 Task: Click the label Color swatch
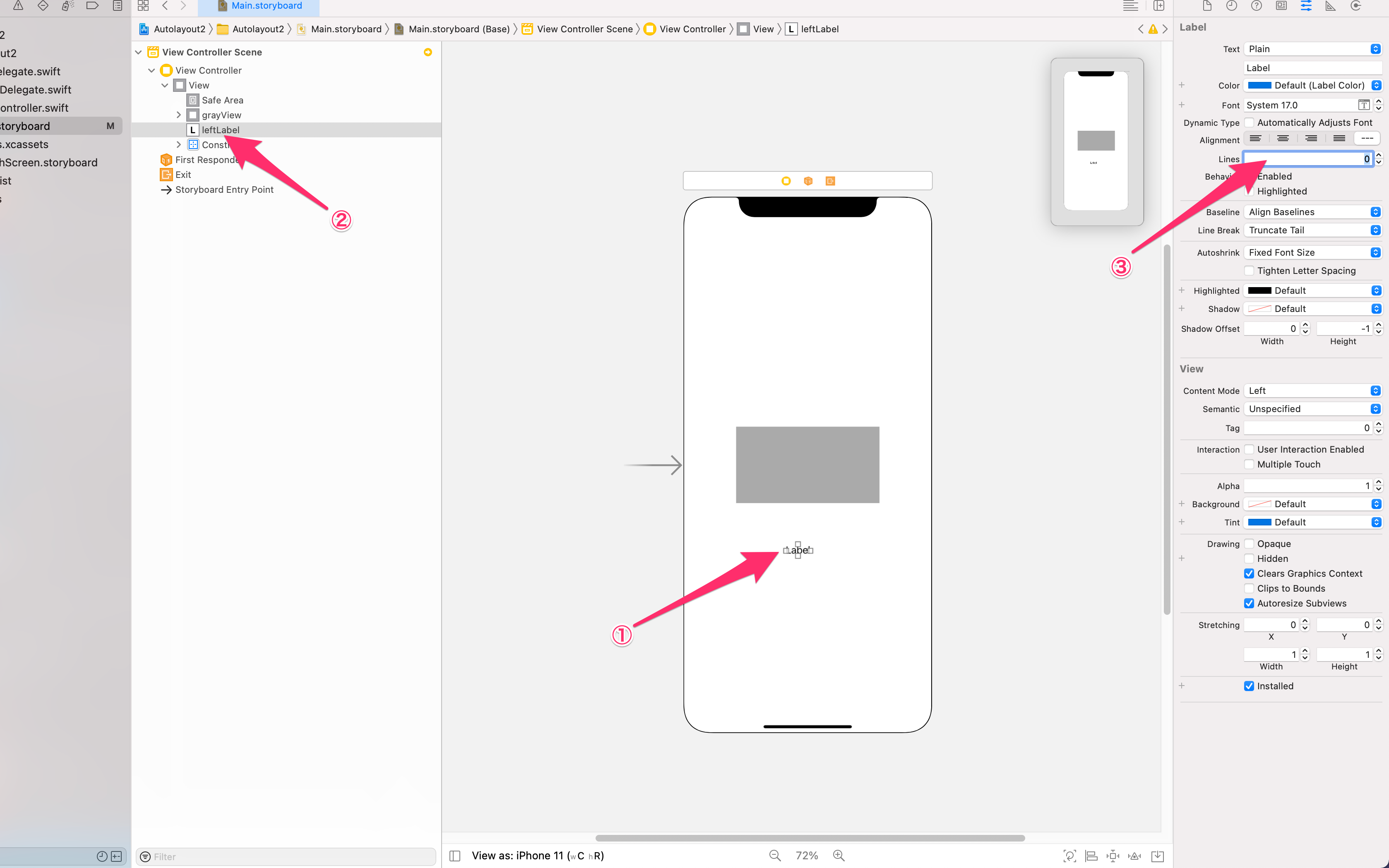1259,86
